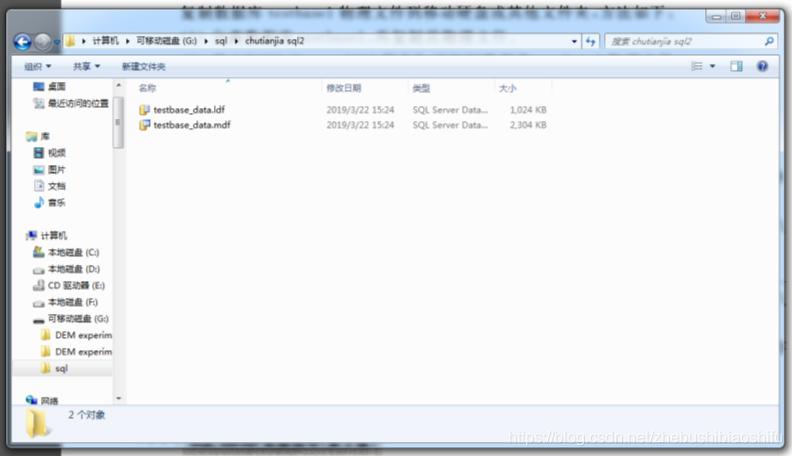Viewport: 792px width, 456px height.
Task: Click the CD 驱动器 (E:) drive icon
Action: coord(39,285)
